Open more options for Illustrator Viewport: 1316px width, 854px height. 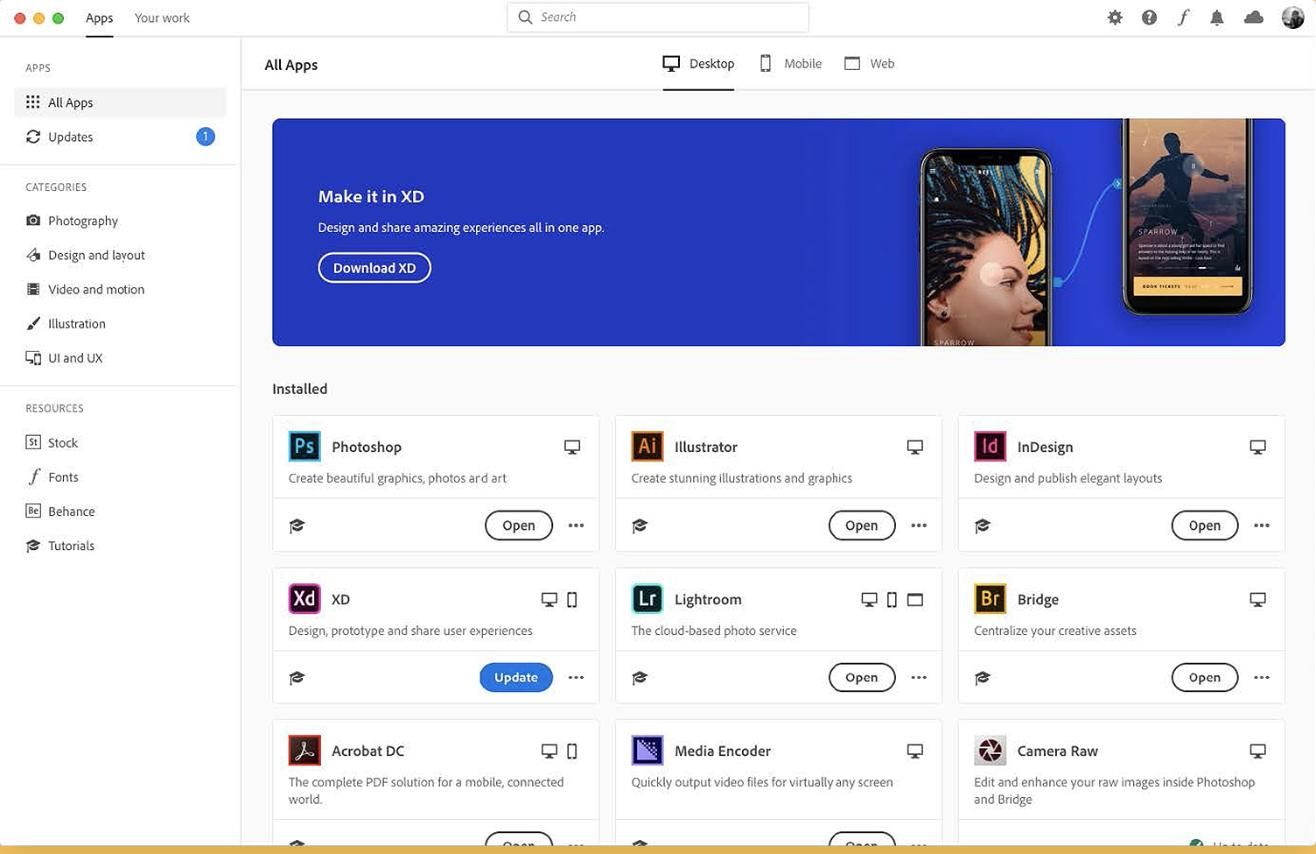pyautogui.click(x=919, y=524)
